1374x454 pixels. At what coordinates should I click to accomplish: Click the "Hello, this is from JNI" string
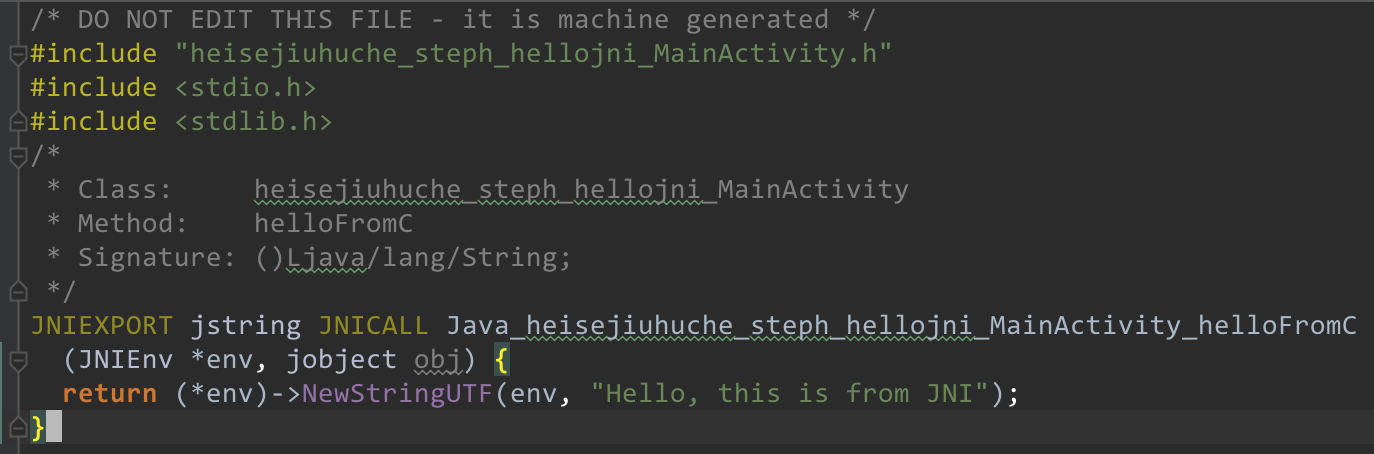(x=790, y=393)
